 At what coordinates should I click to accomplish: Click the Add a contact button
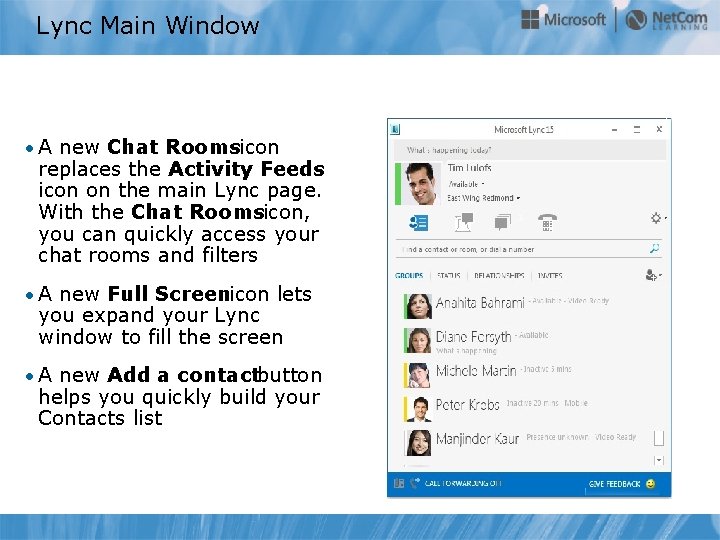(x=653, y=275)
